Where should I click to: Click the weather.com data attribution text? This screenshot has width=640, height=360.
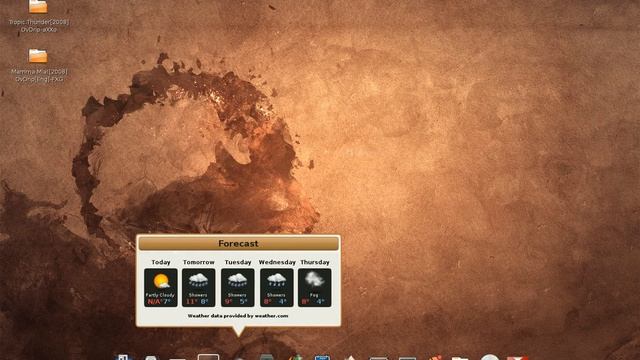(238, 316)
